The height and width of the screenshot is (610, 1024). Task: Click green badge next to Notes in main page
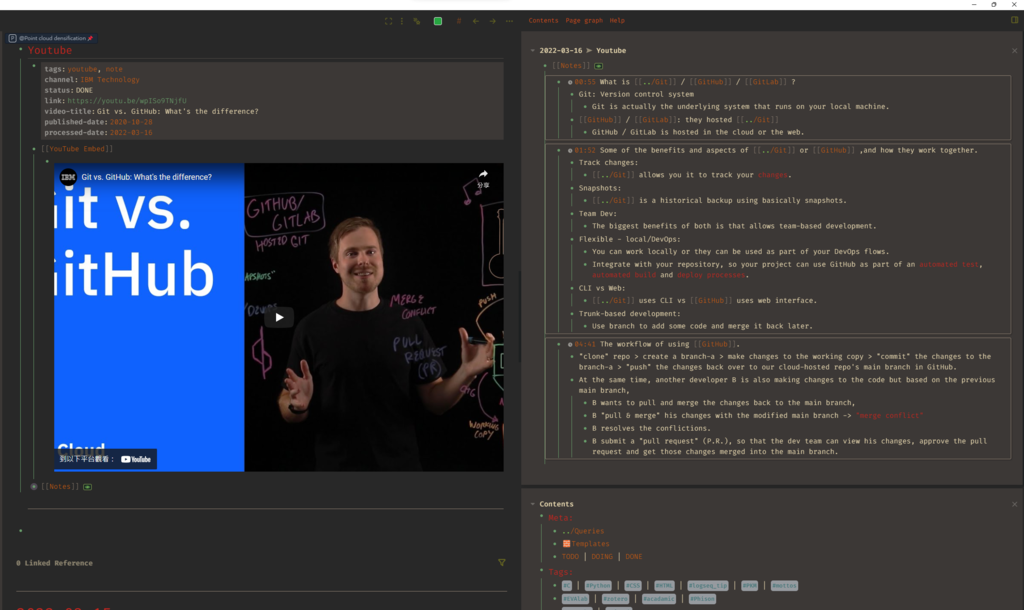pos(88,487)
